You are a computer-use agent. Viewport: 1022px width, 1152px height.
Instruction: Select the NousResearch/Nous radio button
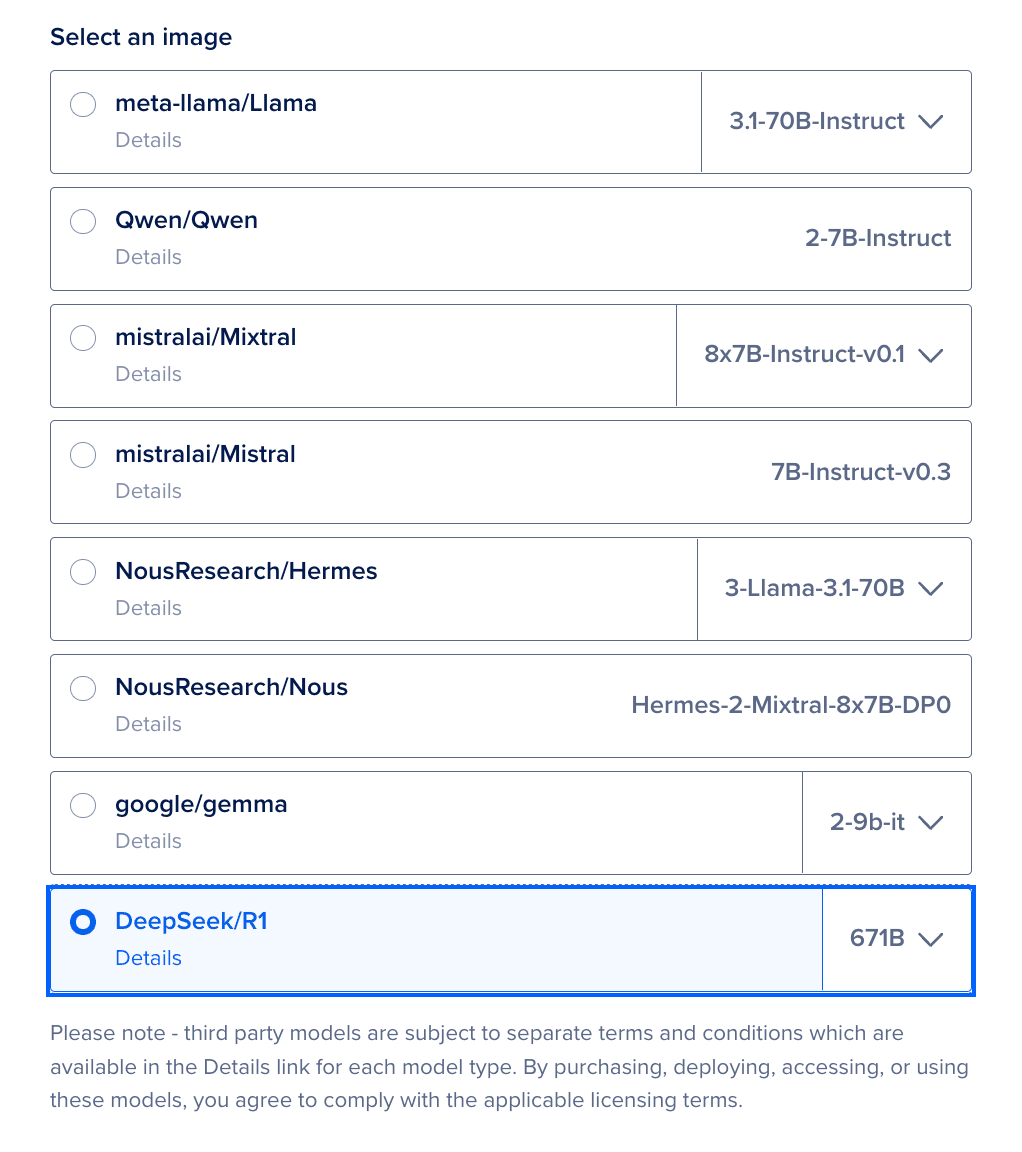point(83,688)
